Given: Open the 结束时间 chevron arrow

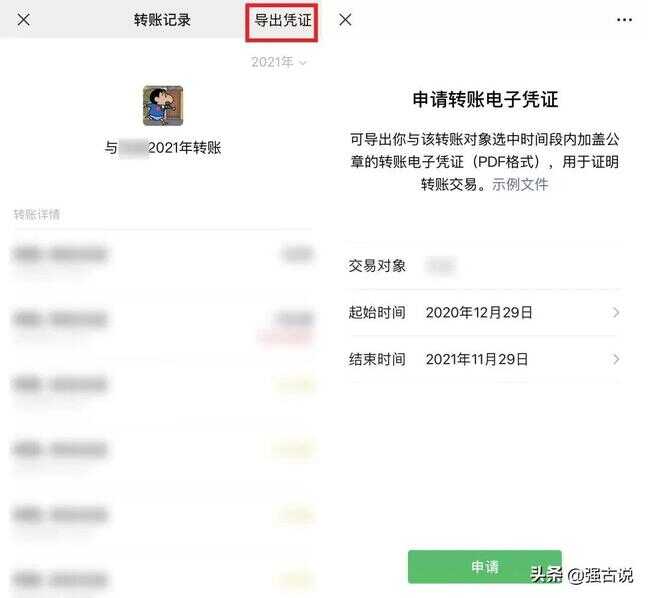Looking at the screenshot, I should (x=616, y=359).
